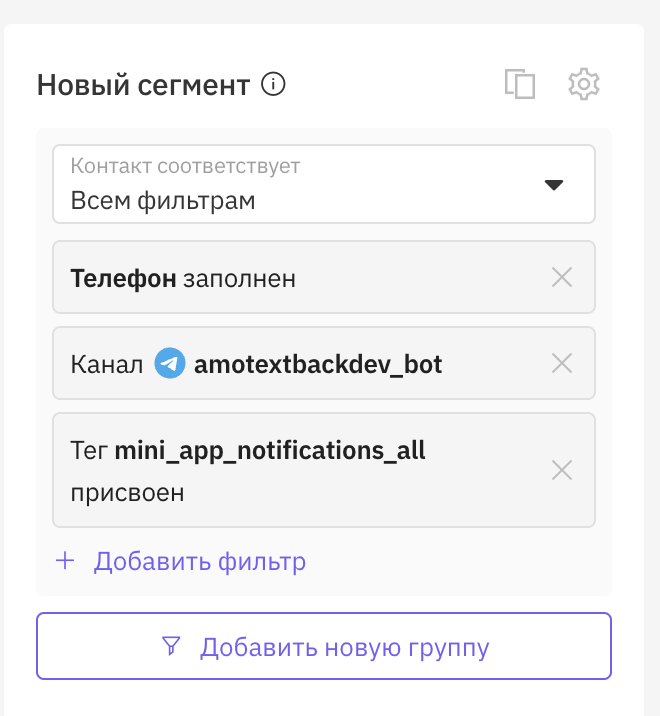Click the Контакт соответствует label
This screenshot has height=716, width=660.
185,166
